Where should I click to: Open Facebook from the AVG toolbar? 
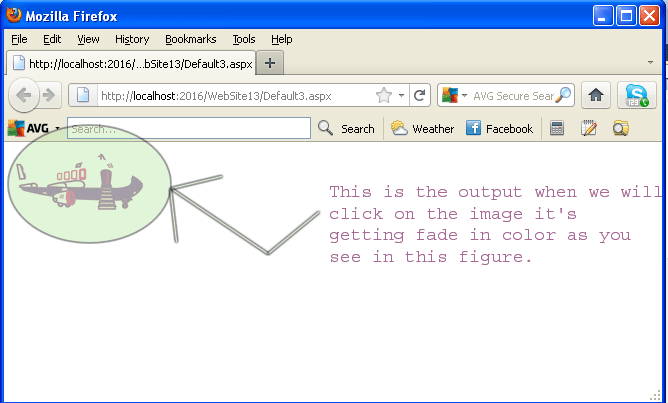click(x=499, y=128)
